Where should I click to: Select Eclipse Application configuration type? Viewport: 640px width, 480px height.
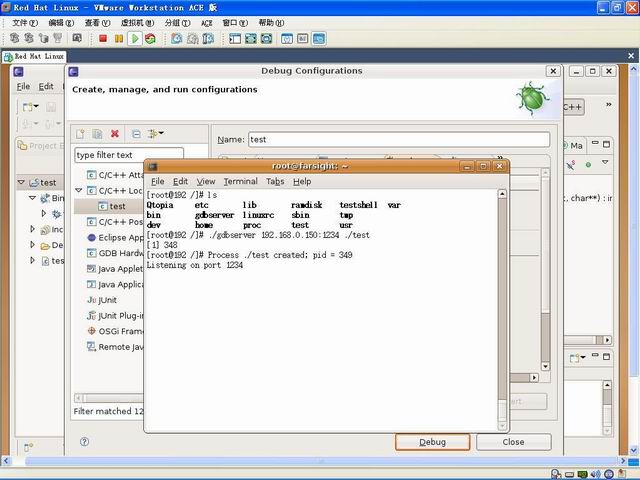tap(115, 238)
